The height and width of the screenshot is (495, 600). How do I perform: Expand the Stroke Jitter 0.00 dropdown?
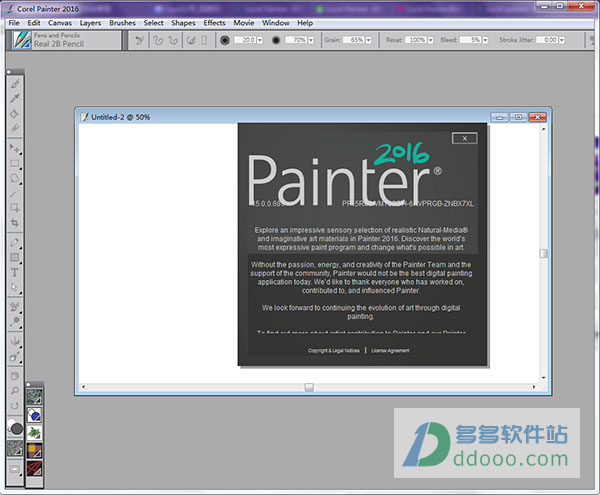562,40
